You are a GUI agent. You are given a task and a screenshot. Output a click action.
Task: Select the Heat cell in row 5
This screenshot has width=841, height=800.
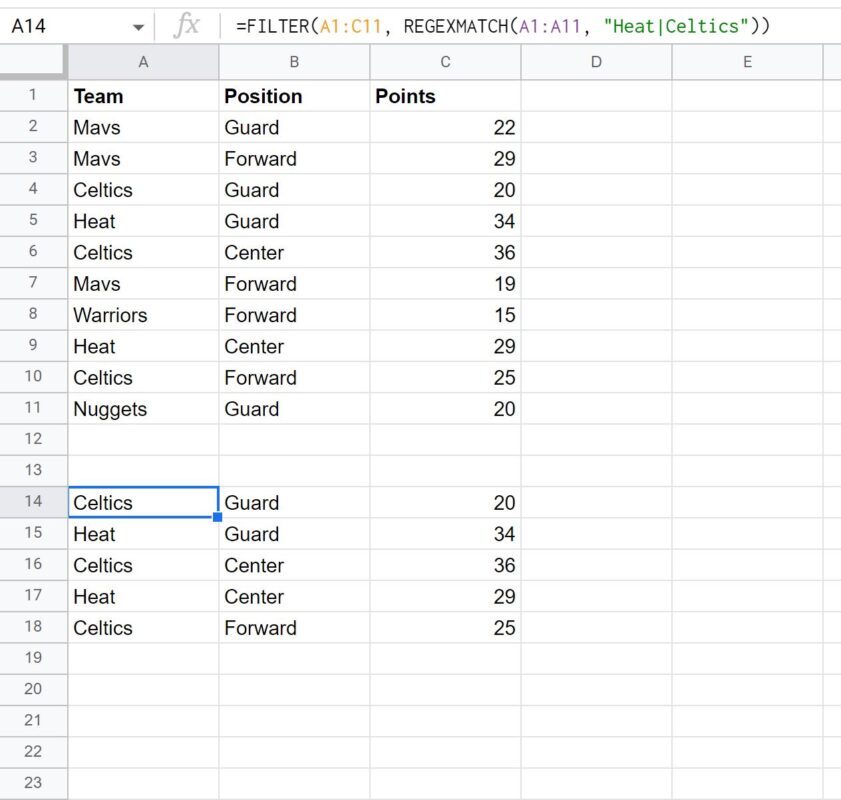(x=143, y=221)
